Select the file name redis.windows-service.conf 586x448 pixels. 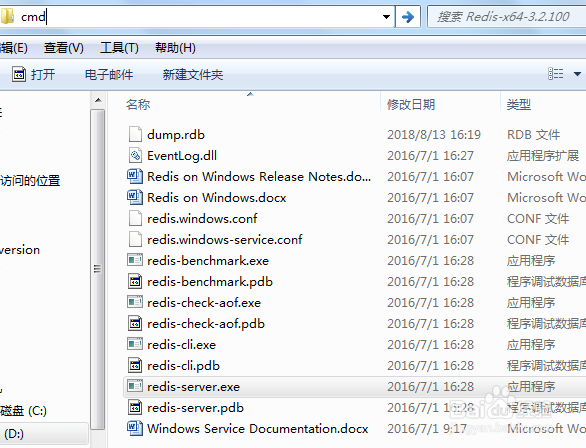tap(225, 239)
